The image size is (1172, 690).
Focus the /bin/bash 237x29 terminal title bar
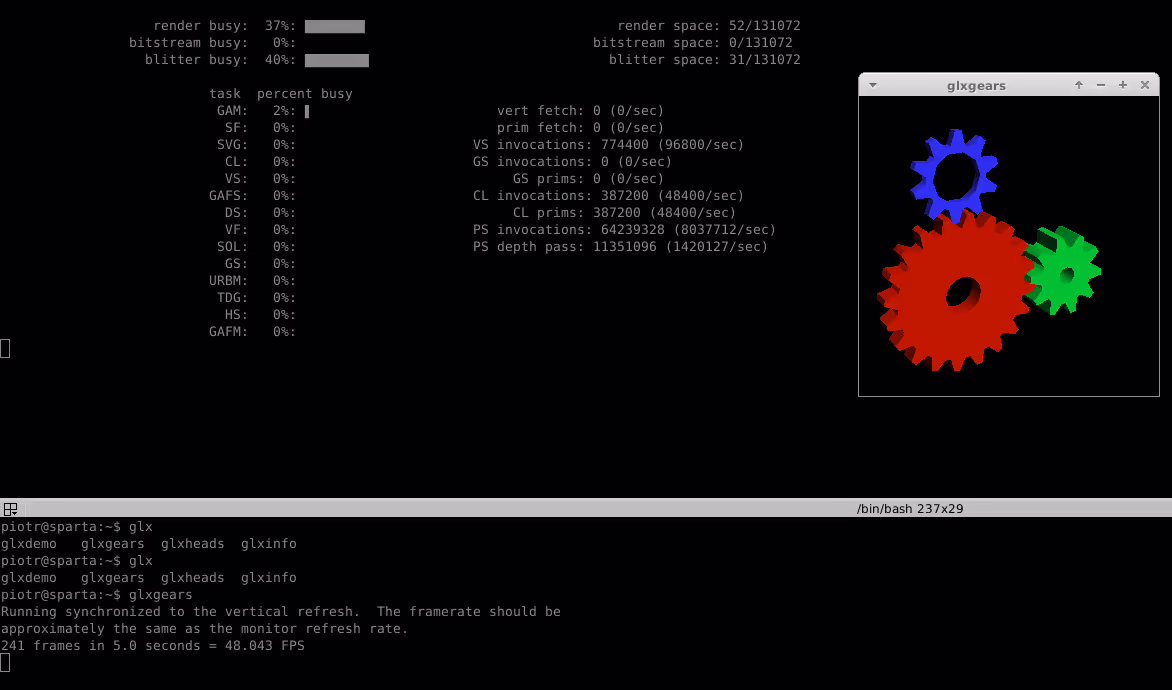point(909,508)
